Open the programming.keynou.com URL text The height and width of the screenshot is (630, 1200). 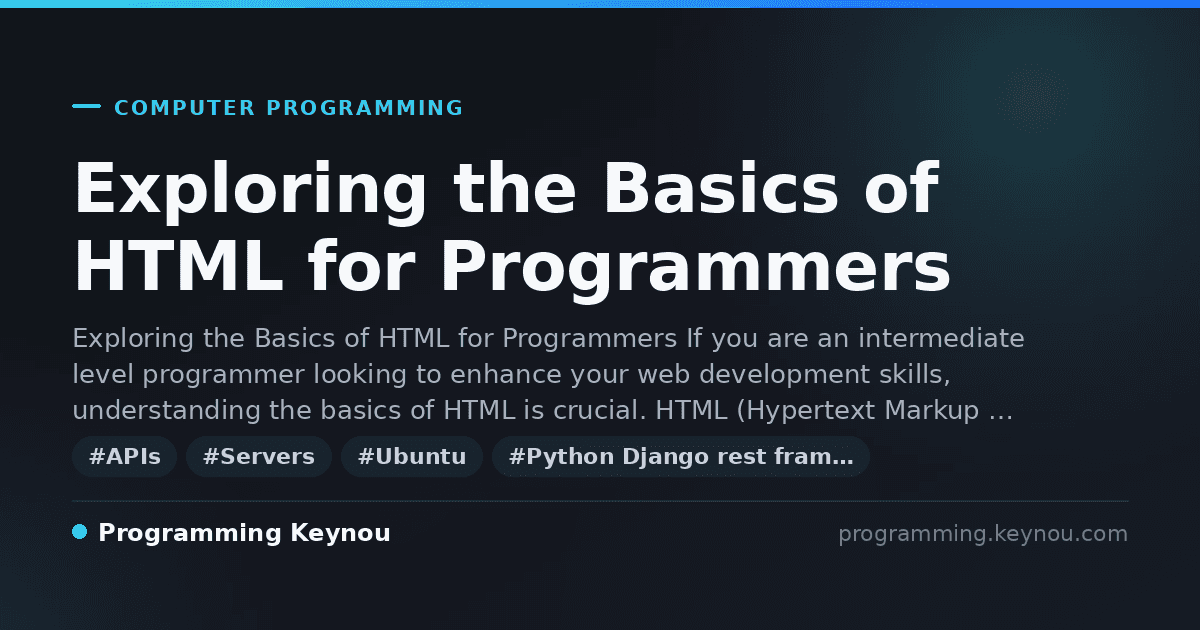tap(983, 534)
